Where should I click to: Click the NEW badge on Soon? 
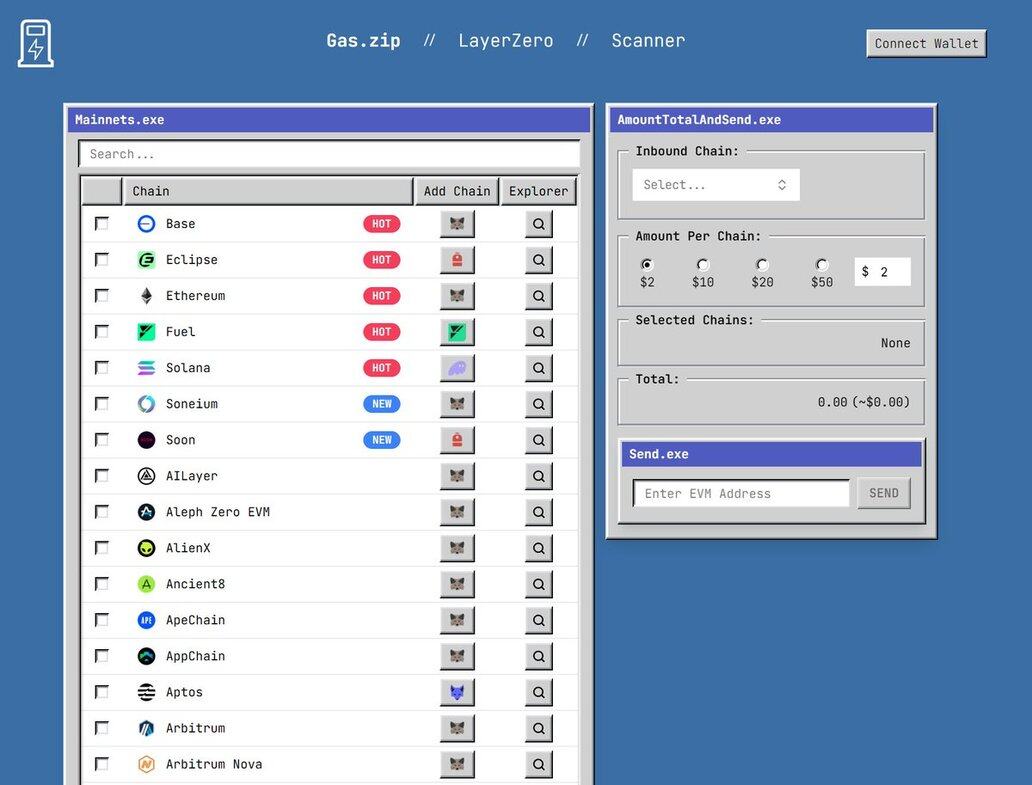382,440
